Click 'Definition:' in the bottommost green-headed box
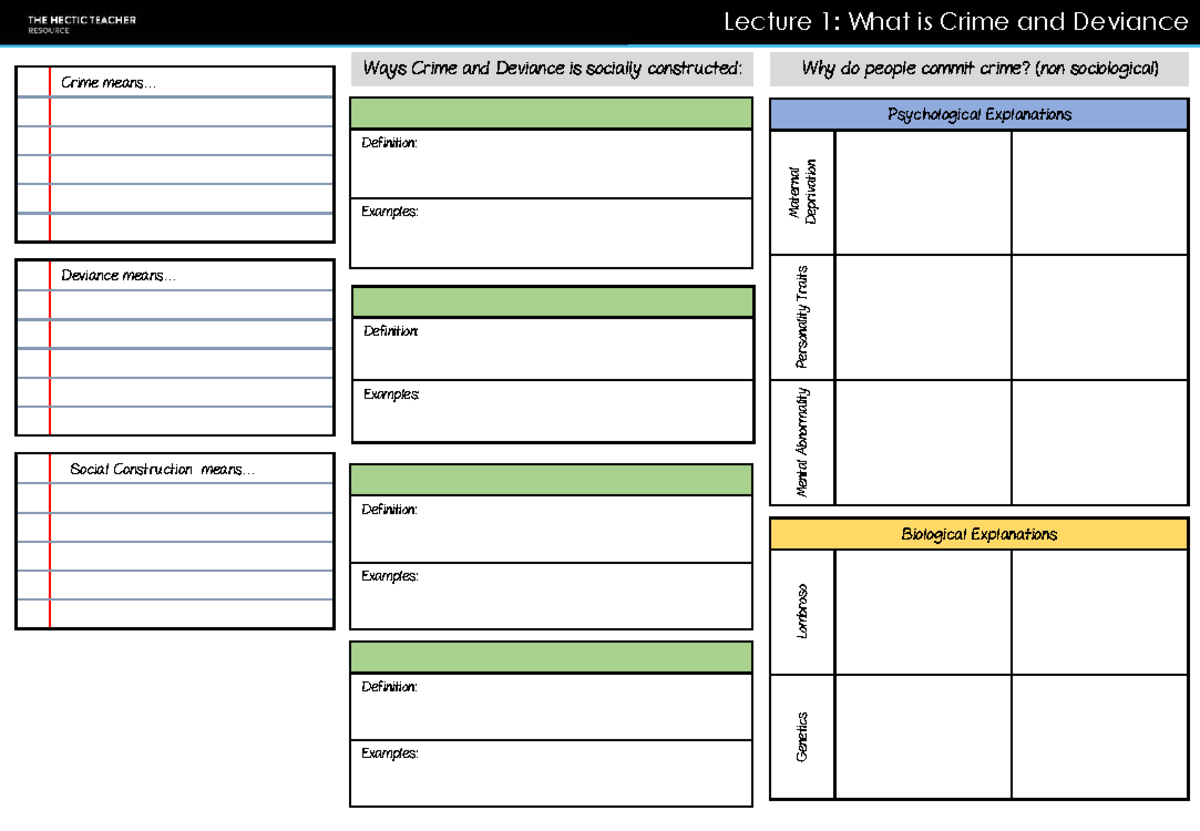 click(389, 687)
